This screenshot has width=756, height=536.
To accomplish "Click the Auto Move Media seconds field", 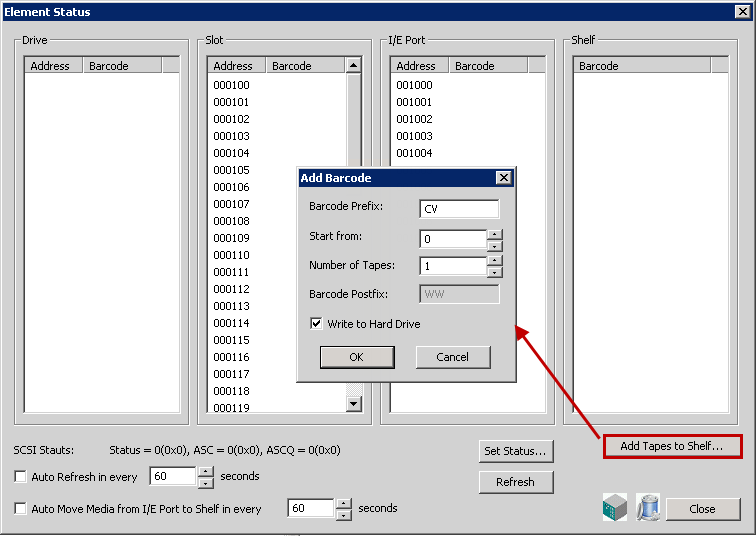I will point(311,508).
